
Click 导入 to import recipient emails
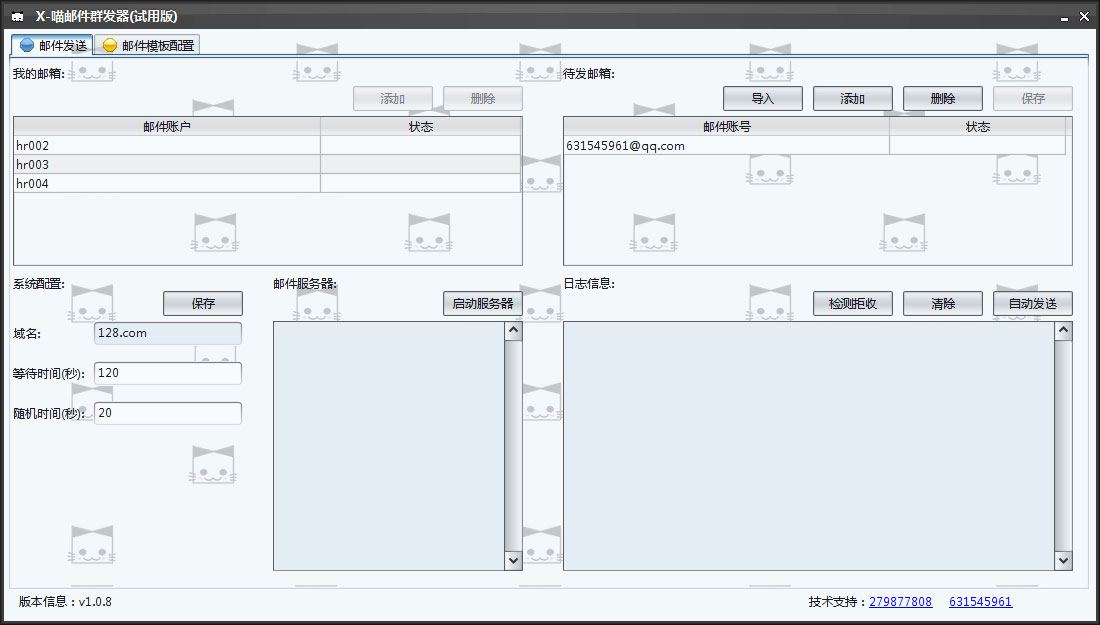pyautogui.click(x=762, y=97)
